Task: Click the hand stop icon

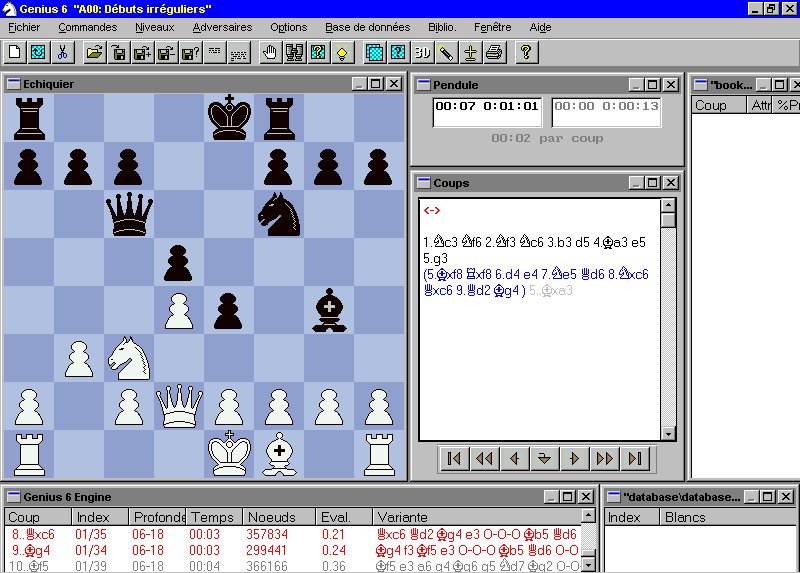Action: [x=270, y=52]
